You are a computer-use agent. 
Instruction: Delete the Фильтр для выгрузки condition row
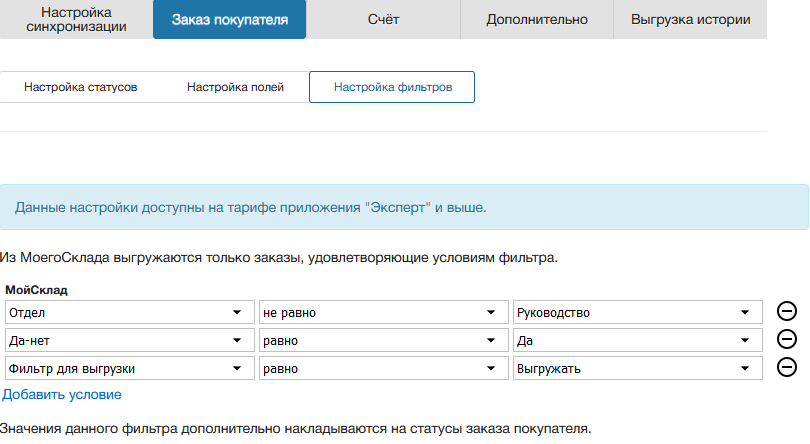786,368
